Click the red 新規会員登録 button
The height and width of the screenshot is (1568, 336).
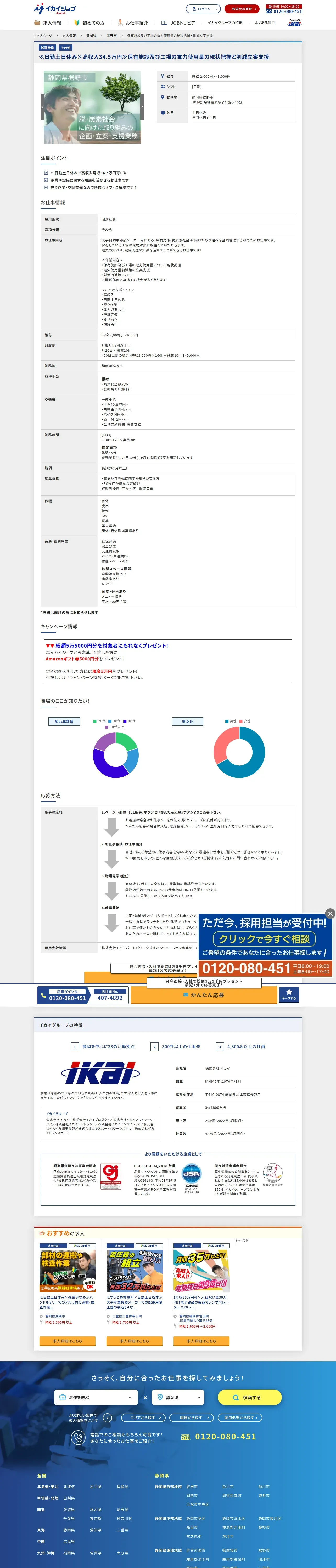click(x=242, y=9)
